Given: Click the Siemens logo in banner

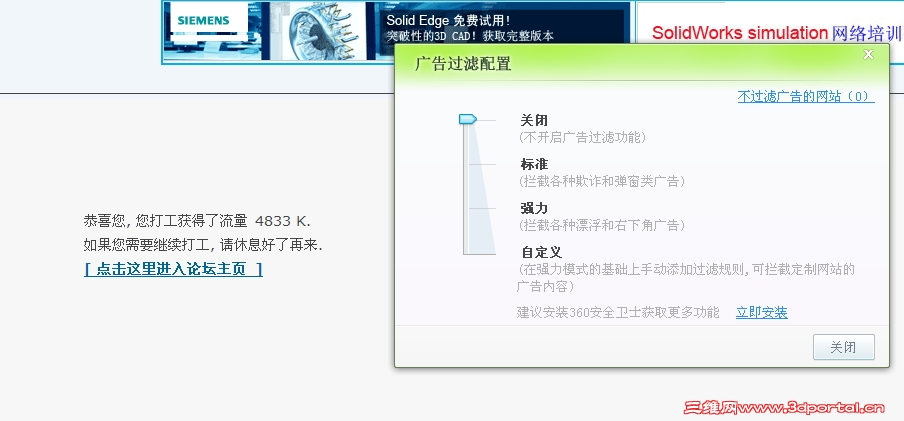Looking at the screenshot, I should pos(204,21).
